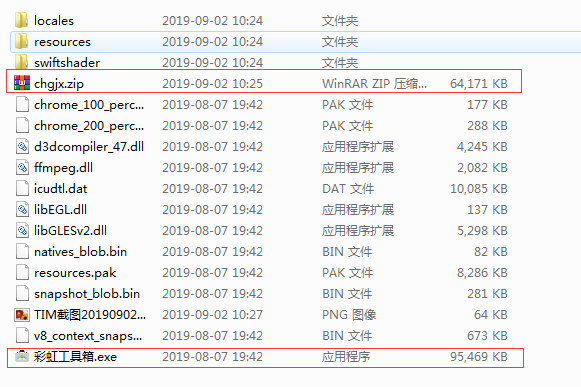Click the d3dcompiler_47.dll icon
The image size is (581, 387).
[x=22, y=146]
